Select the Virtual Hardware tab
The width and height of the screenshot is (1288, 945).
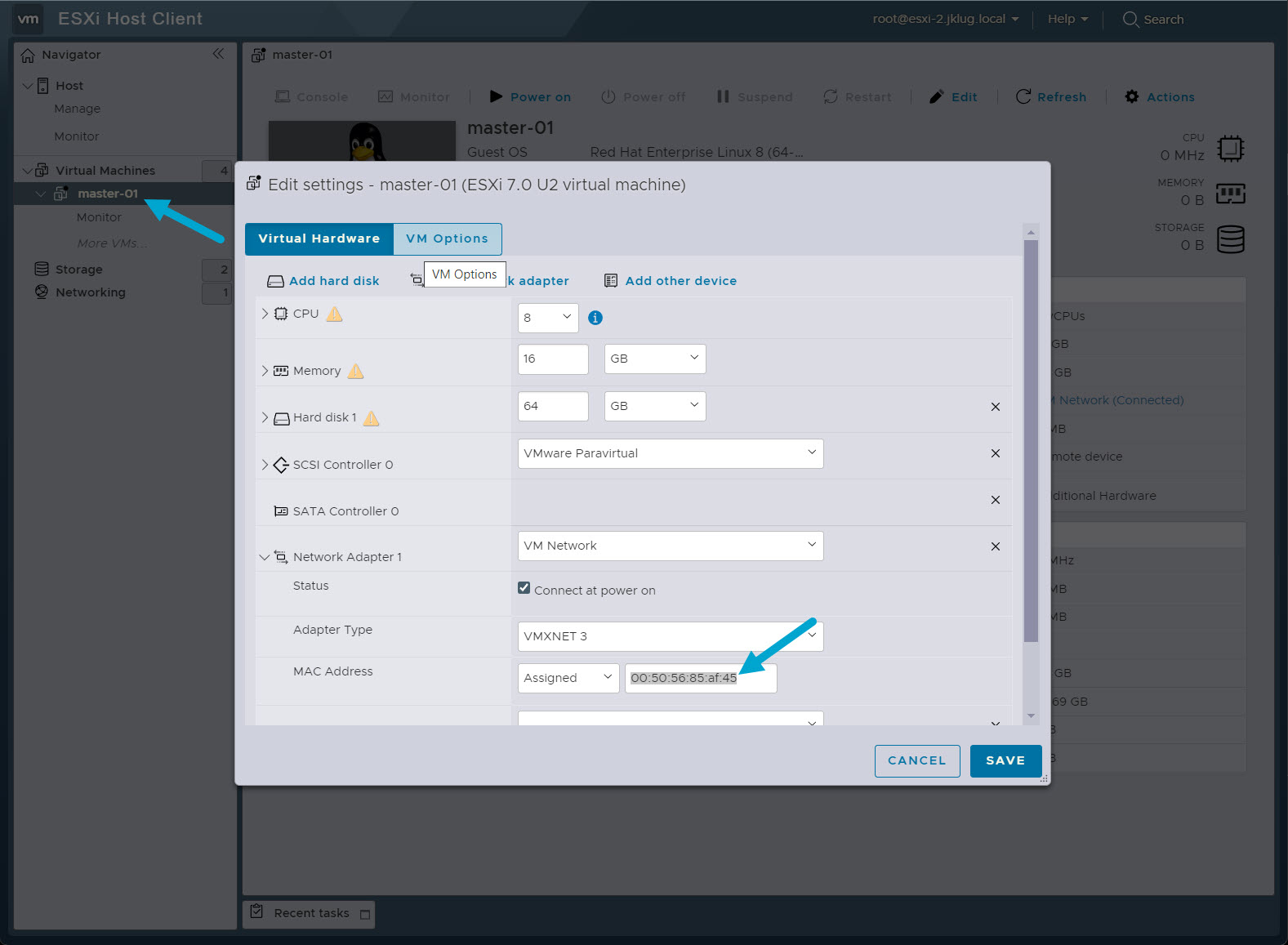[x=319, y=238]
